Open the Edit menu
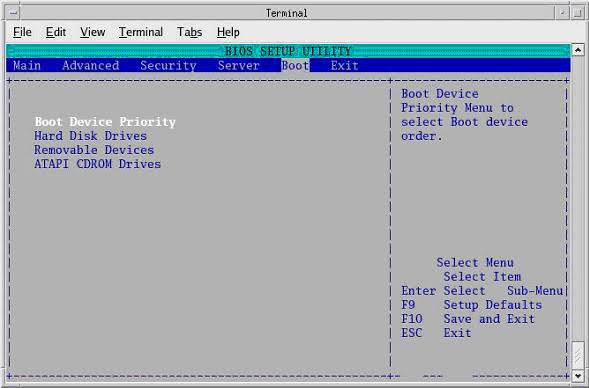589x388 pixels. tap(56, 32)
